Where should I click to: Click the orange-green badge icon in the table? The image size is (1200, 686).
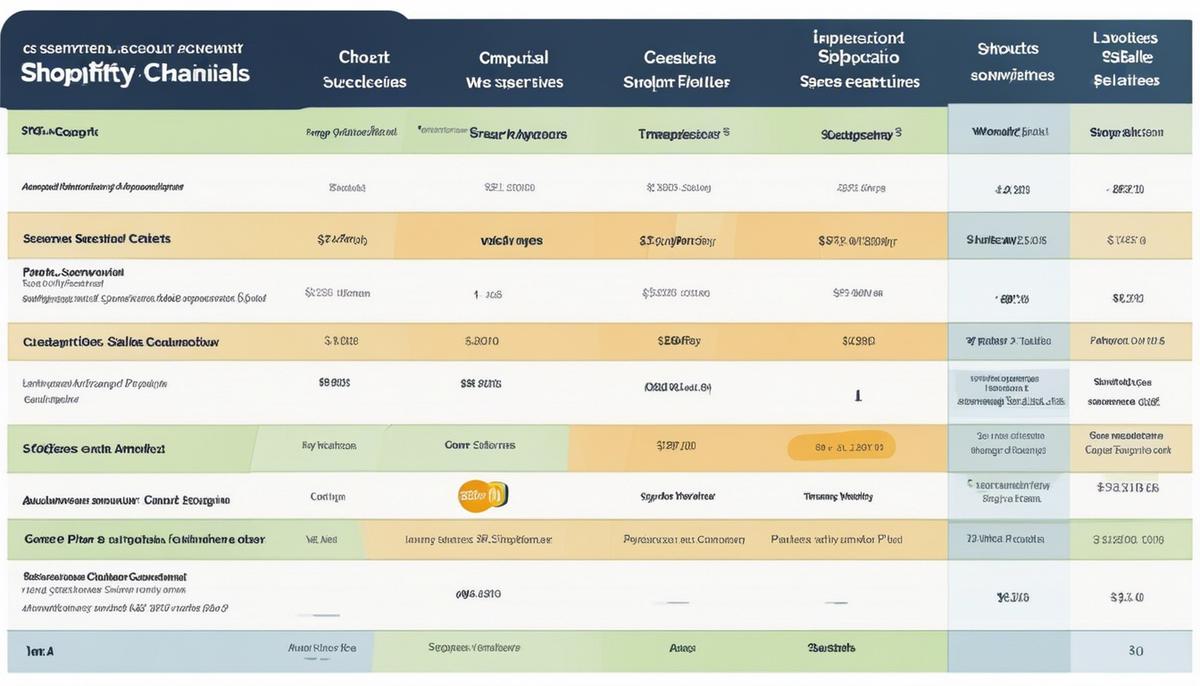click(483, 493)
